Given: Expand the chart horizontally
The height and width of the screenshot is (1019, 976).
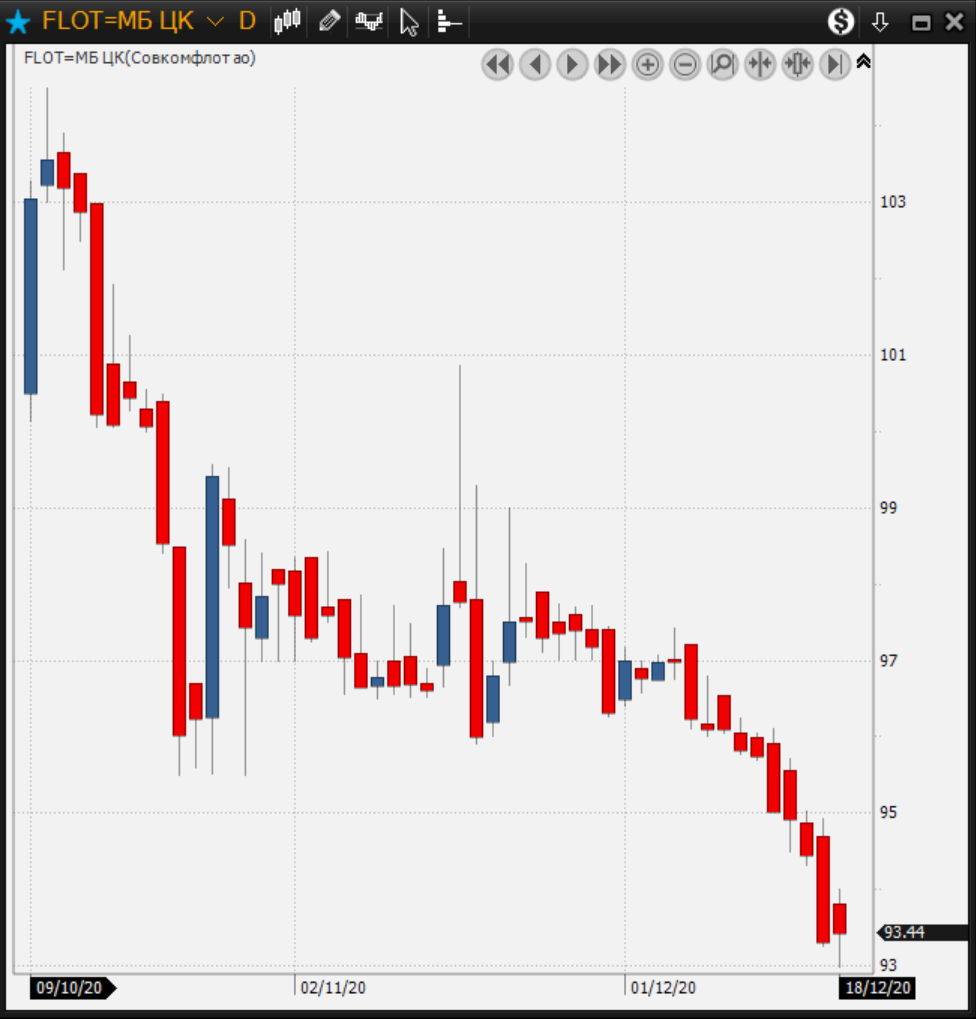Looking at the screenshot, I should coord(798,65).
